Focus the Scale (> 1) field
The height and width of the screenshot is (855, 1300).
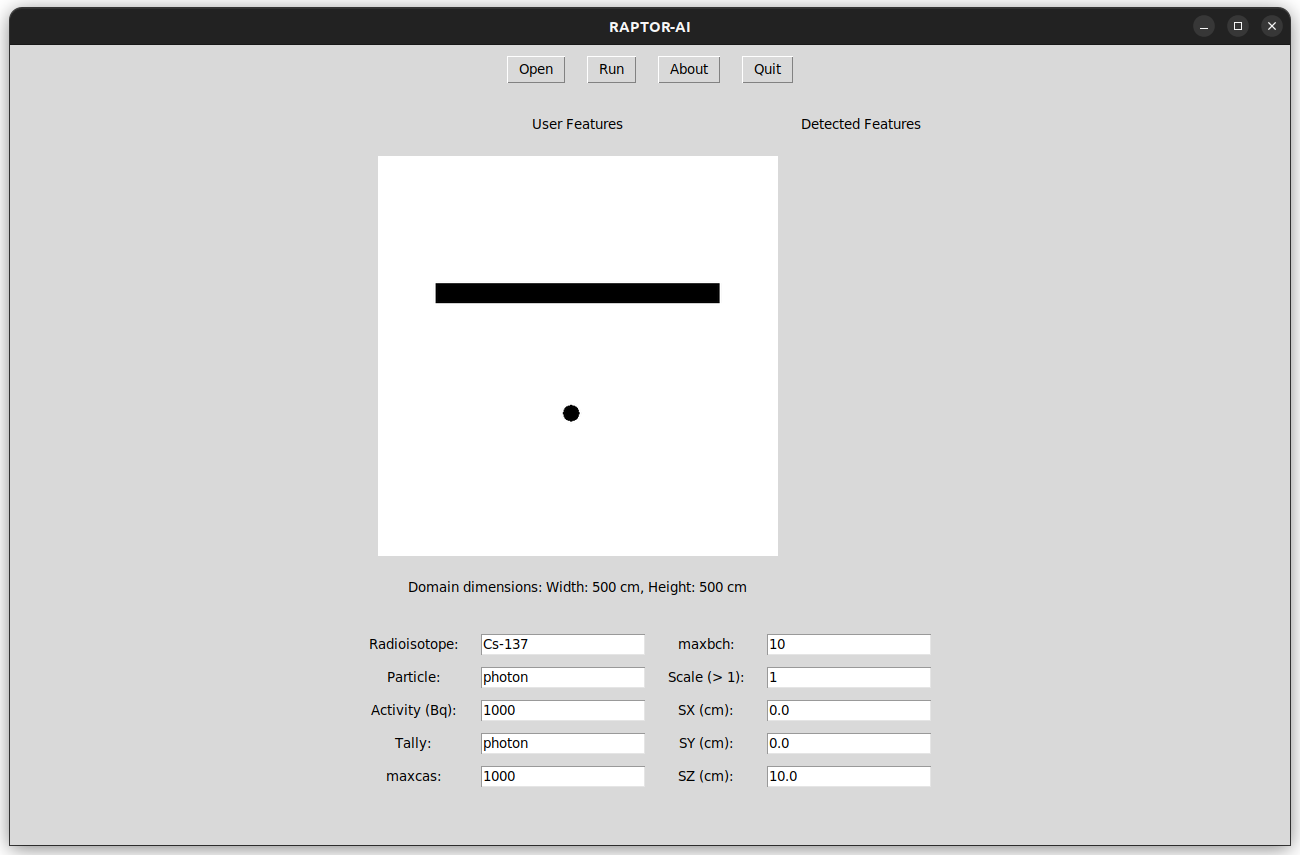(848, 677)
